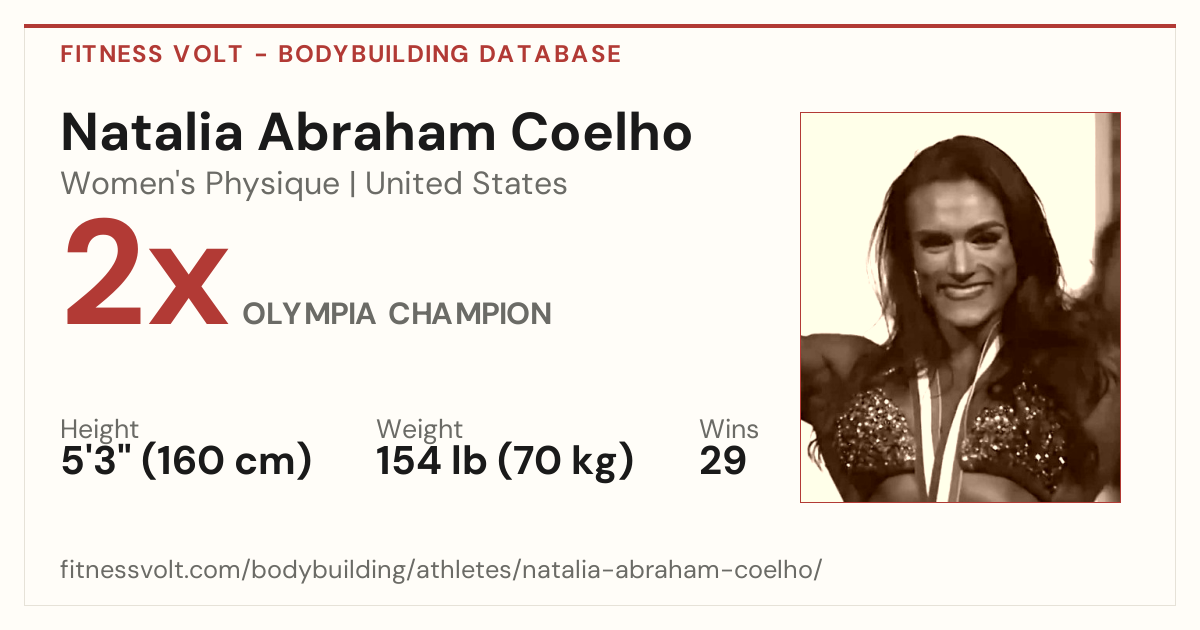Click the Height label
Viewport: 1200px width, 630px height.
(x=100, y=430)
